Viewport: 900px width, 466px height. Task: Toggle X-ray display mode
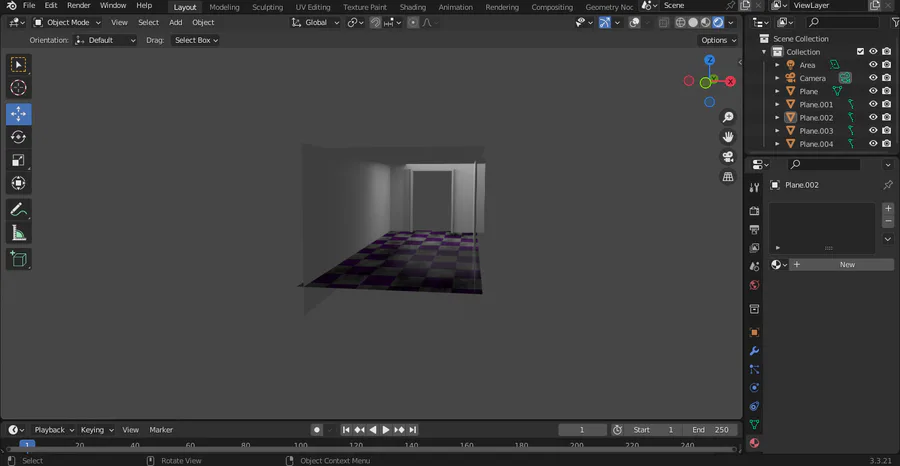pos(663,22)
